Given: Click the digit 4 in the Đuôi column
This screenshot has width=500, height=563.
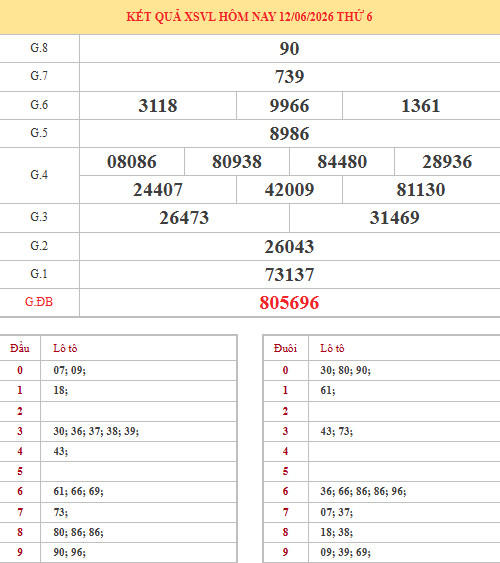Looking at the screenshot, I should tap(285, 451).
